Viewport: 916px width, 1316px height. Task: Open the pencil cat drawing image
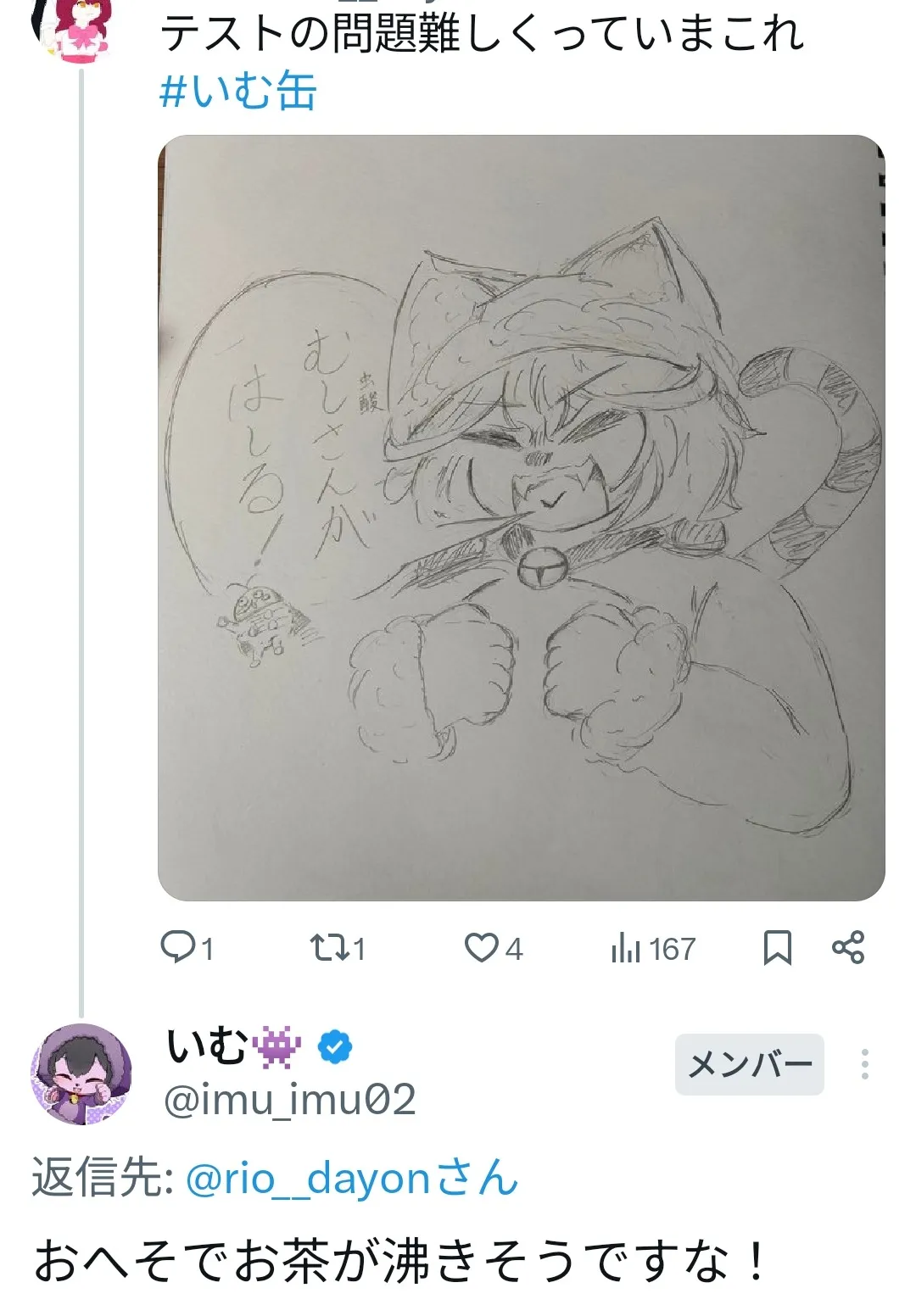pyautogui.click(x=521, y=517)
